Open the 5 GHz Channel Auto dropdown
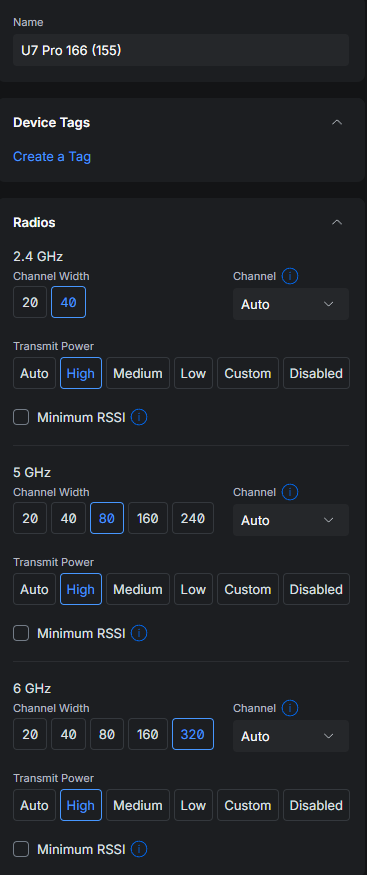The image size is (367, 875). (291, 520)
